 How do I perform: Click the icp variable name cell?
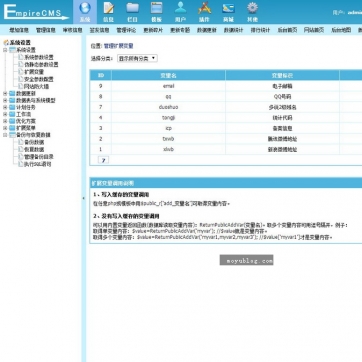(x=168, y=128)
